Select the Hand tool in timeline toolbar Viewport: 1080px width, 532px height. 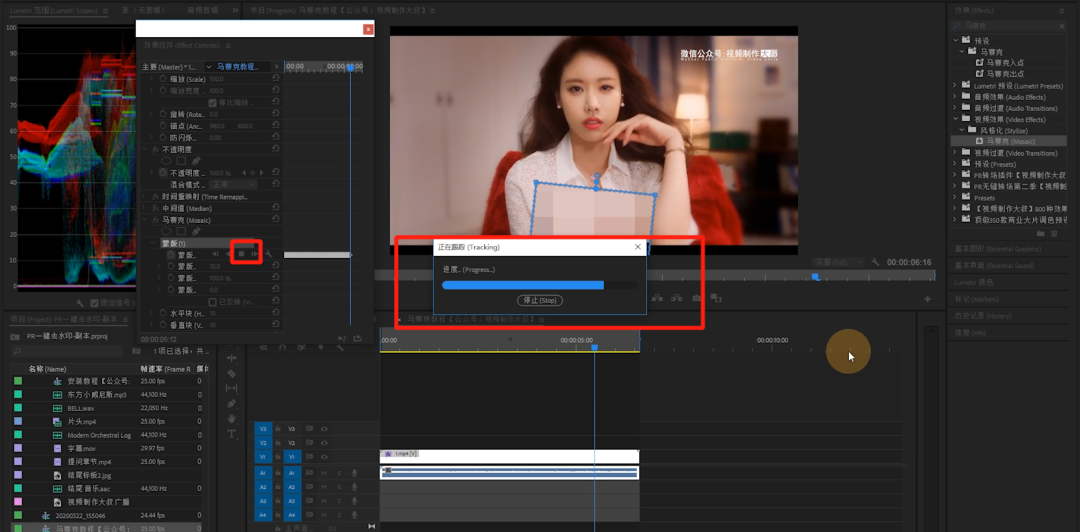pos(231,418)
